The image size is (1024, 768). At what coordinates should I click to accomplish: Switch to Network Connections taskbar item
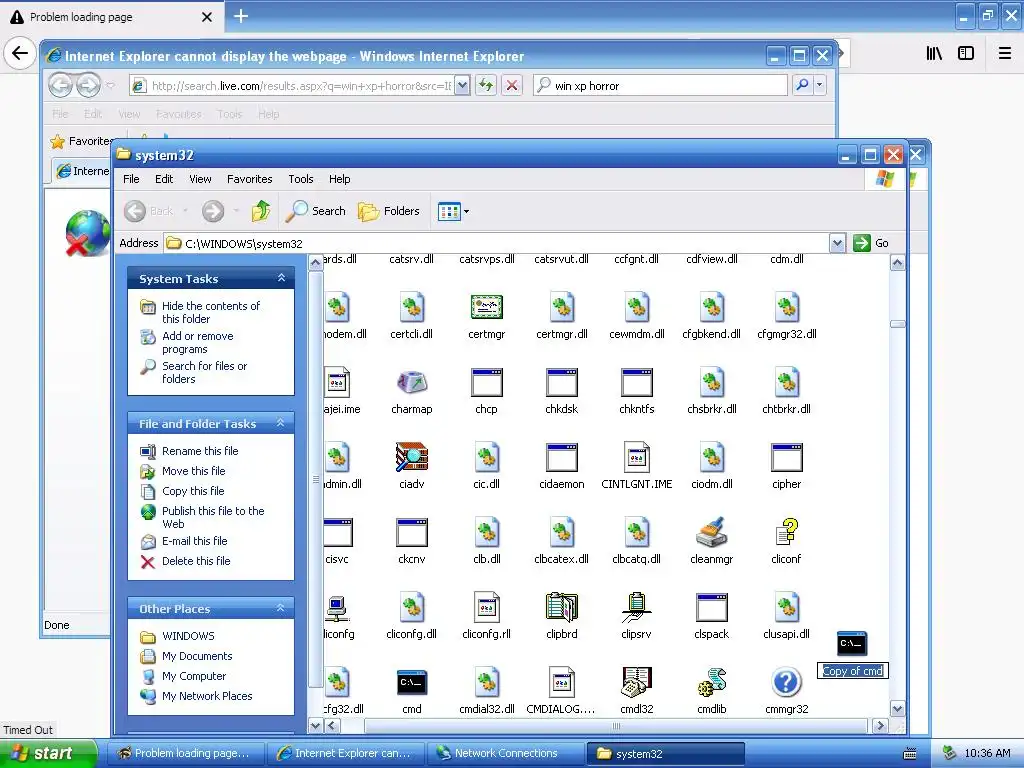[x=505, y=753]
